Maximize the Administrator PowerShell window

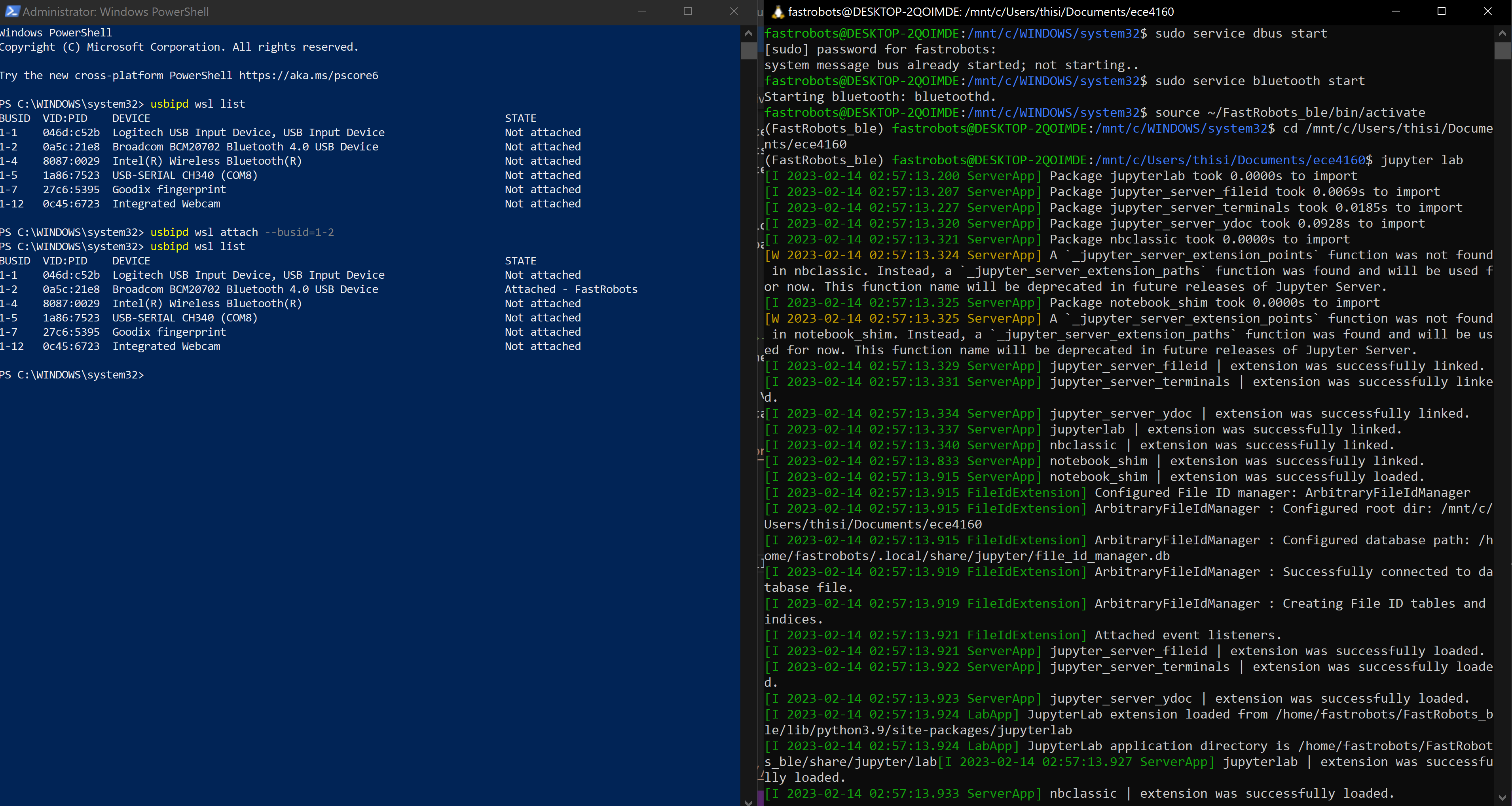[x=688, y=11]
